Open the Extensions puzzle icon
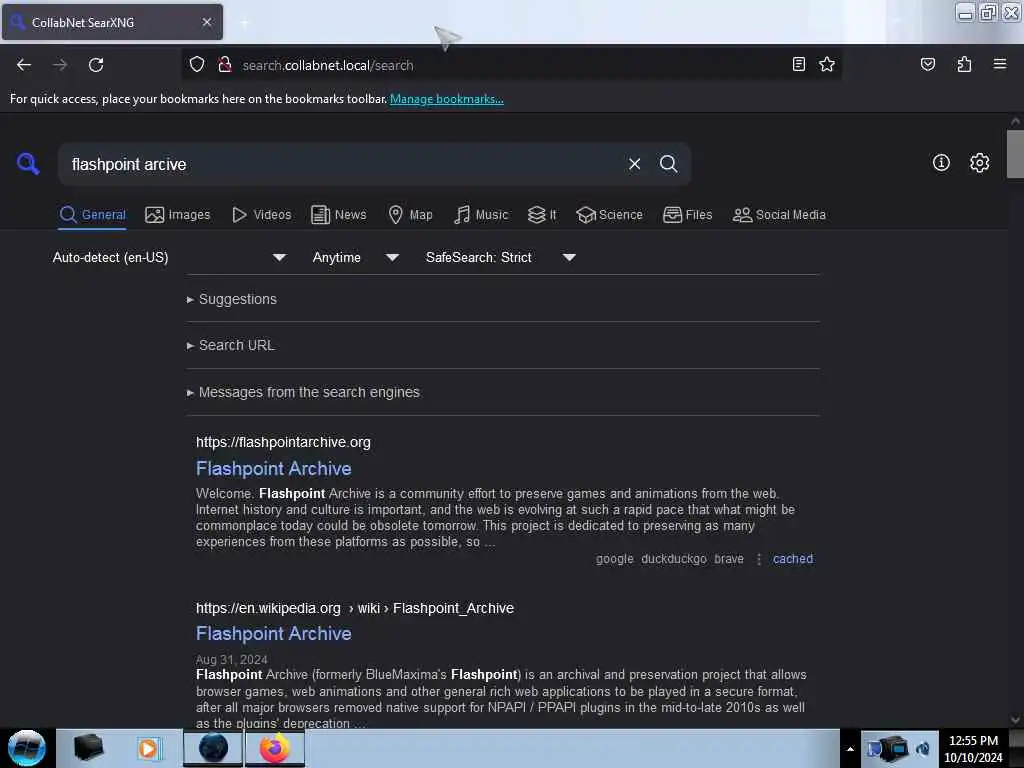Image resolution: width=1024 pixels, height=768 pixels. pos(964,64)
